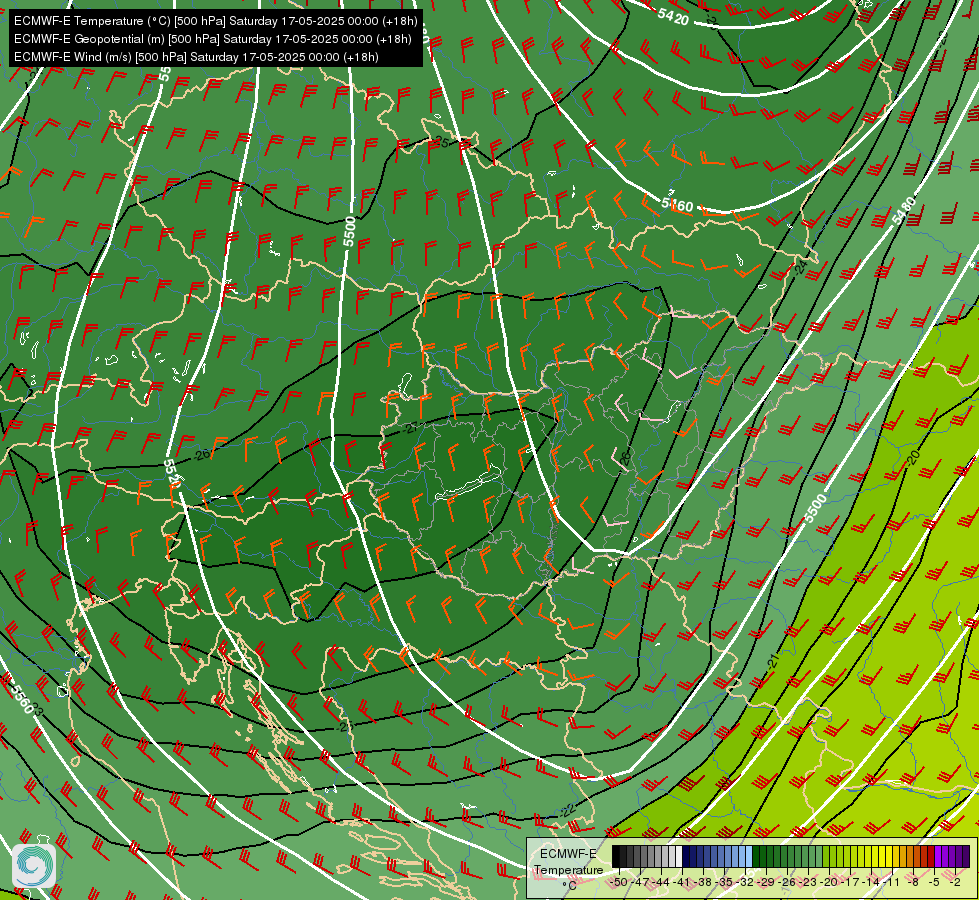Click the -38 legend tick label
This screenshot has height=900, width=979.
703,882
